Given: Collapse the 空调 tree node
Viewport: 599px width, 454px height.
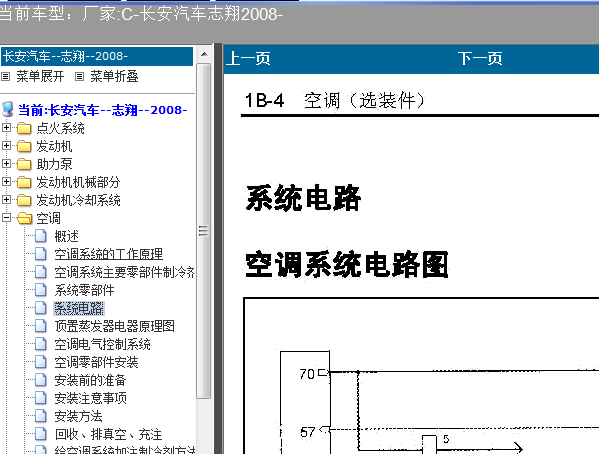Looking at the screenshot, I should [x=6, y=217].
